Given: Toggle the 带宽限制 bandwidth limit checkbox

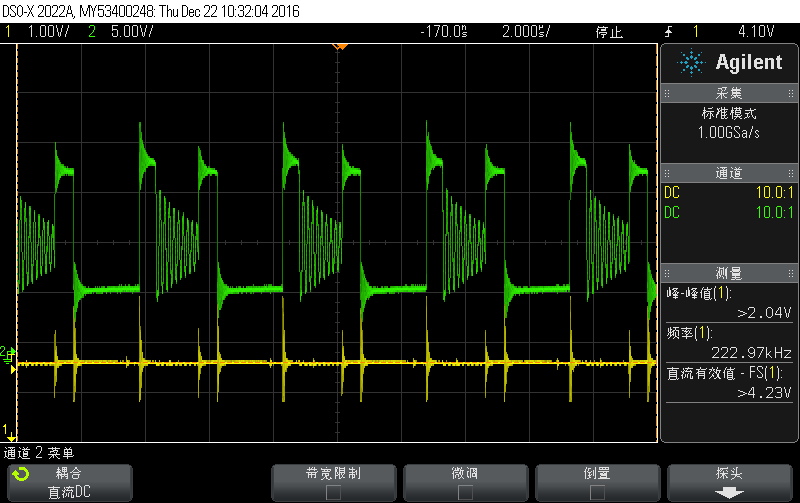Looking at the screenshot, I should coord(334,493).
